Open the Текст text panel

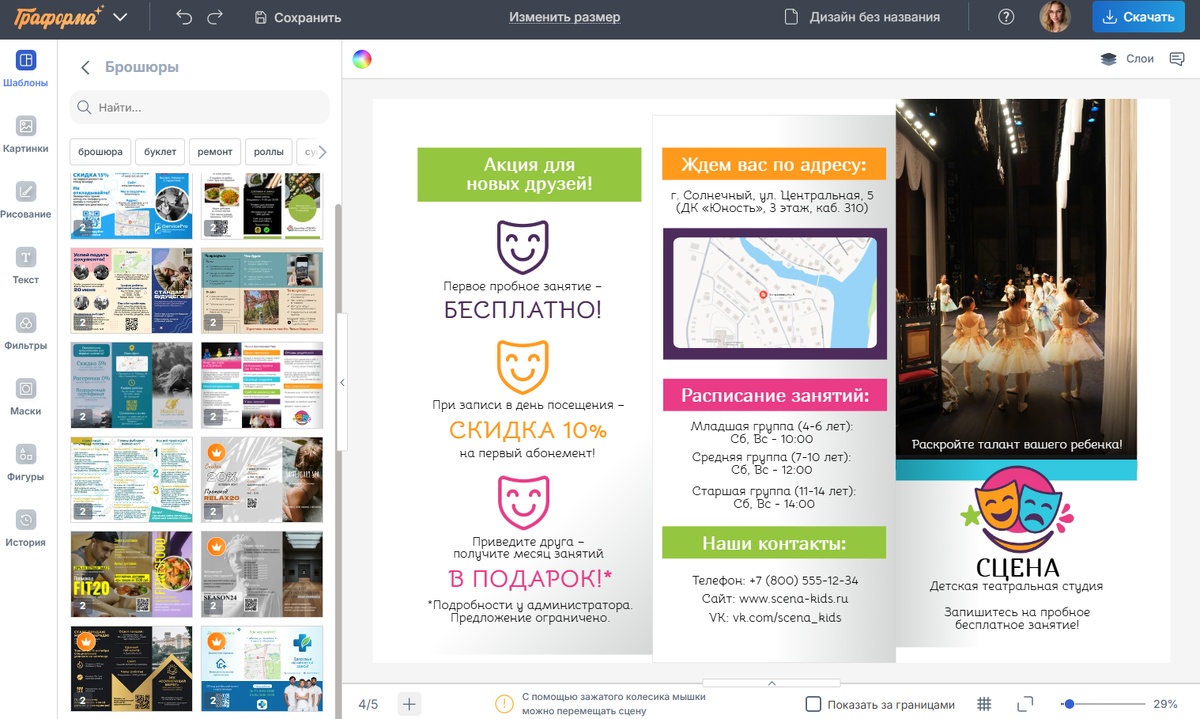point(26,267)
